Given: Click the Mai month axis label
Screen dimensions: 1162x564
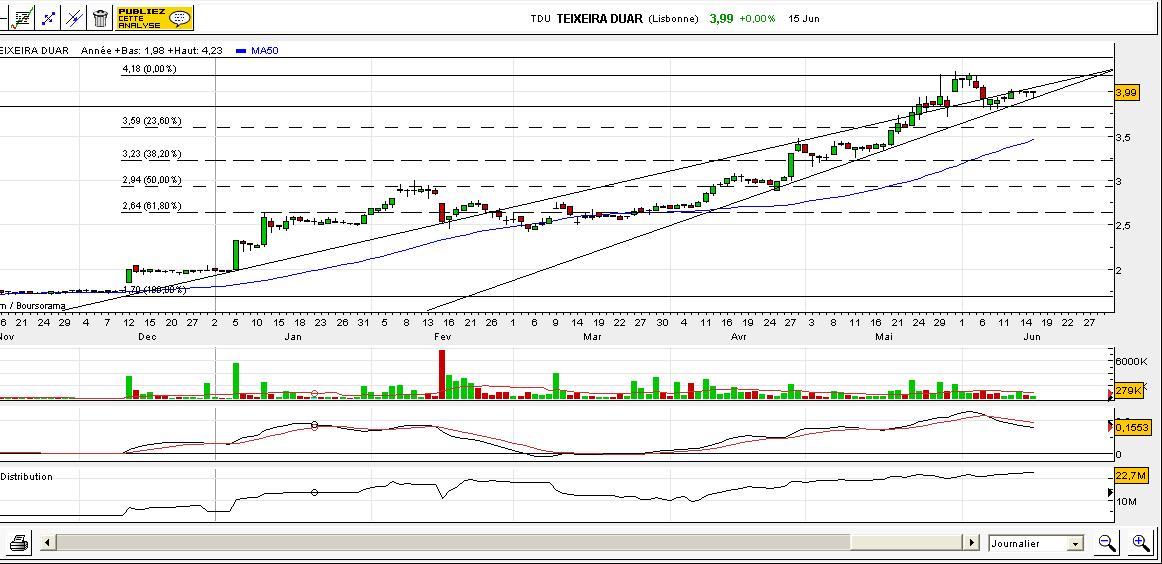Looking at the screenshot, I should tap(884, 336).
